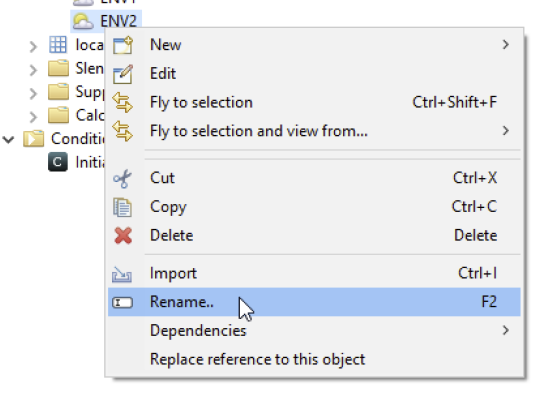553x396 pixels.
Task: Select the Calc folder in tree
Action: [x=76, y=115]
